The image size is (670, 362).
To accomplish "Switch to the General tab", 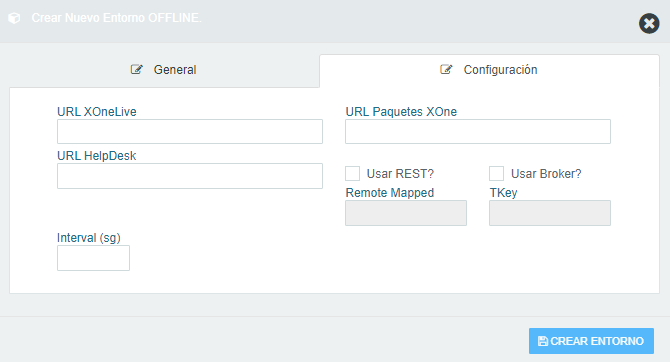I will [x=164, y=70].
